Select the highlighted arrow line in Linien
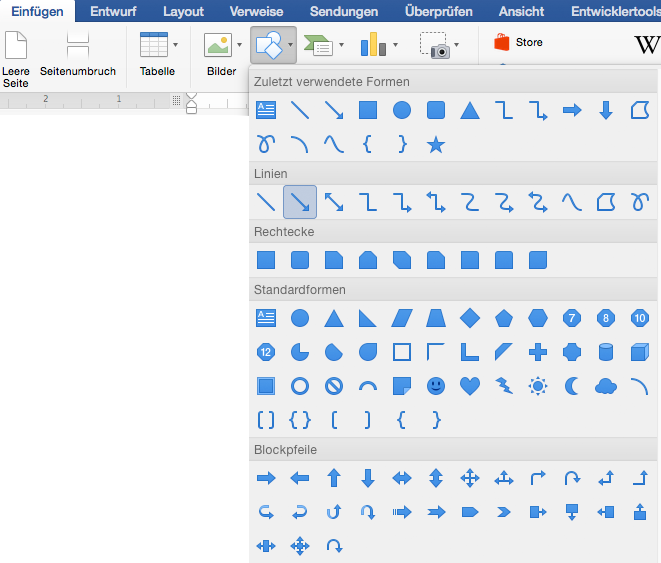 pyautogui.click(x=300, y=202)
